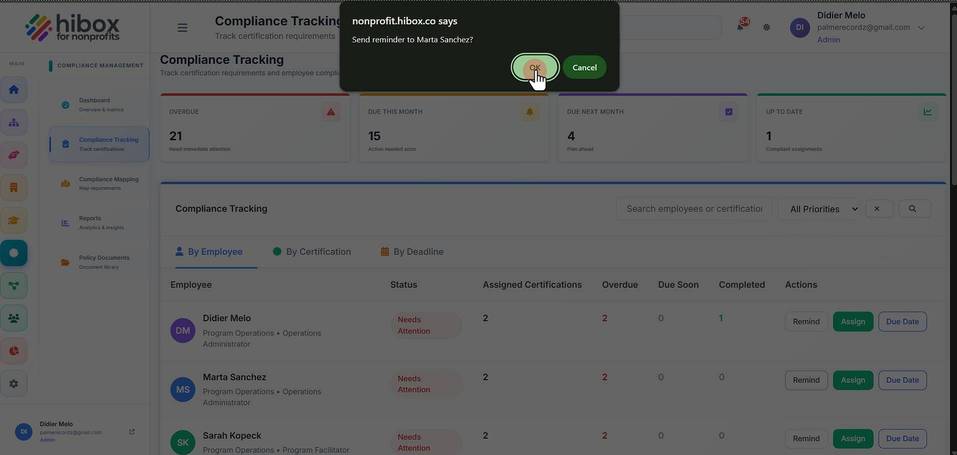Open the green workflow nodes sidebar icon

(13, 285)
